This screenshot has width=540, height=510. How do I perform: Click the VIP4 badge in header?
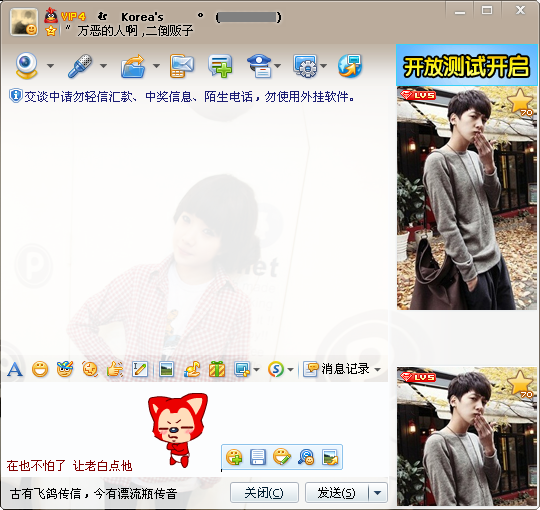coord(73,16)
